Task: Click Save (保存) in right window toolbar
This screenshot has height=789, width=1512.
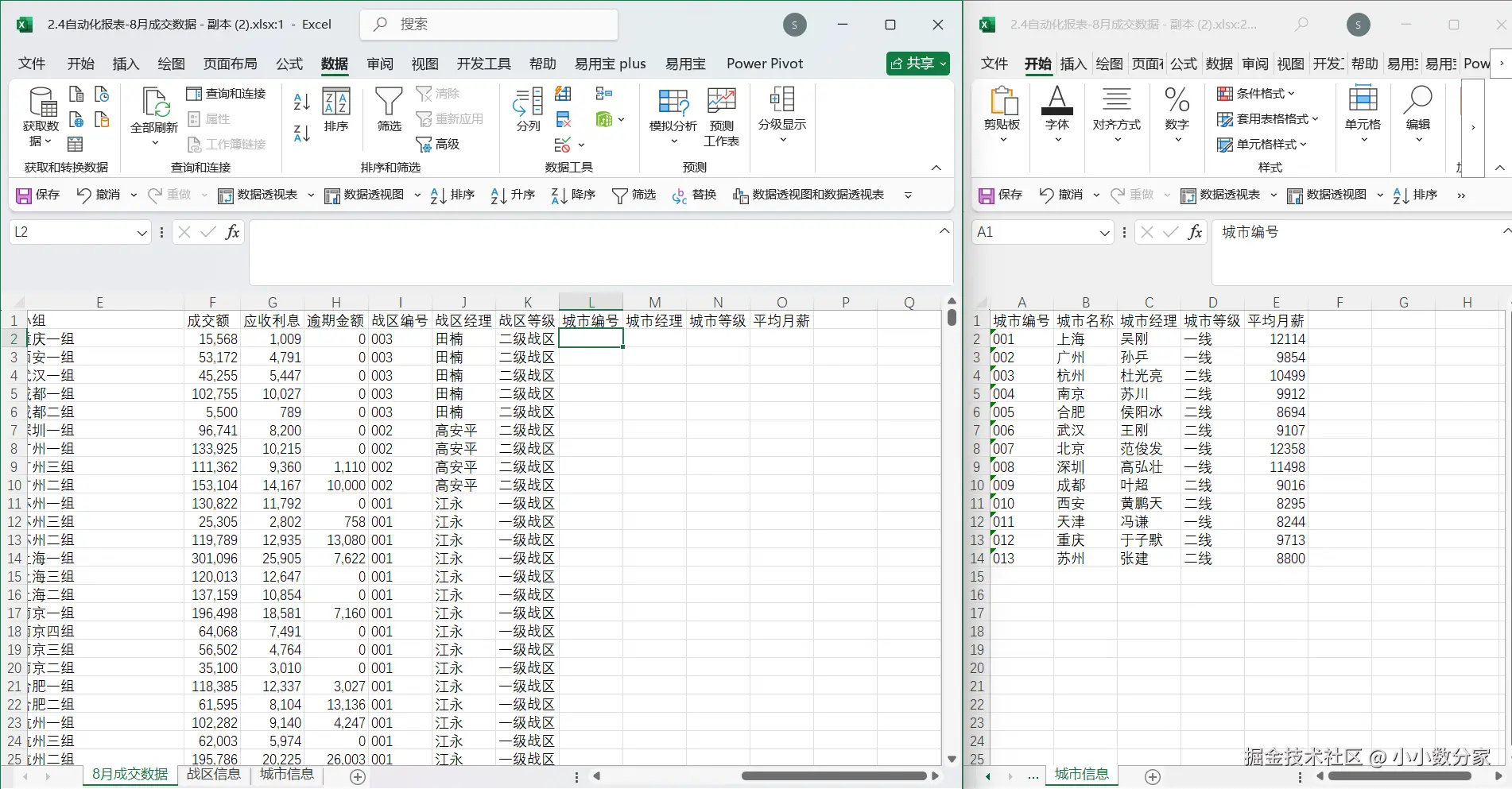Action: coord(1001,195)
